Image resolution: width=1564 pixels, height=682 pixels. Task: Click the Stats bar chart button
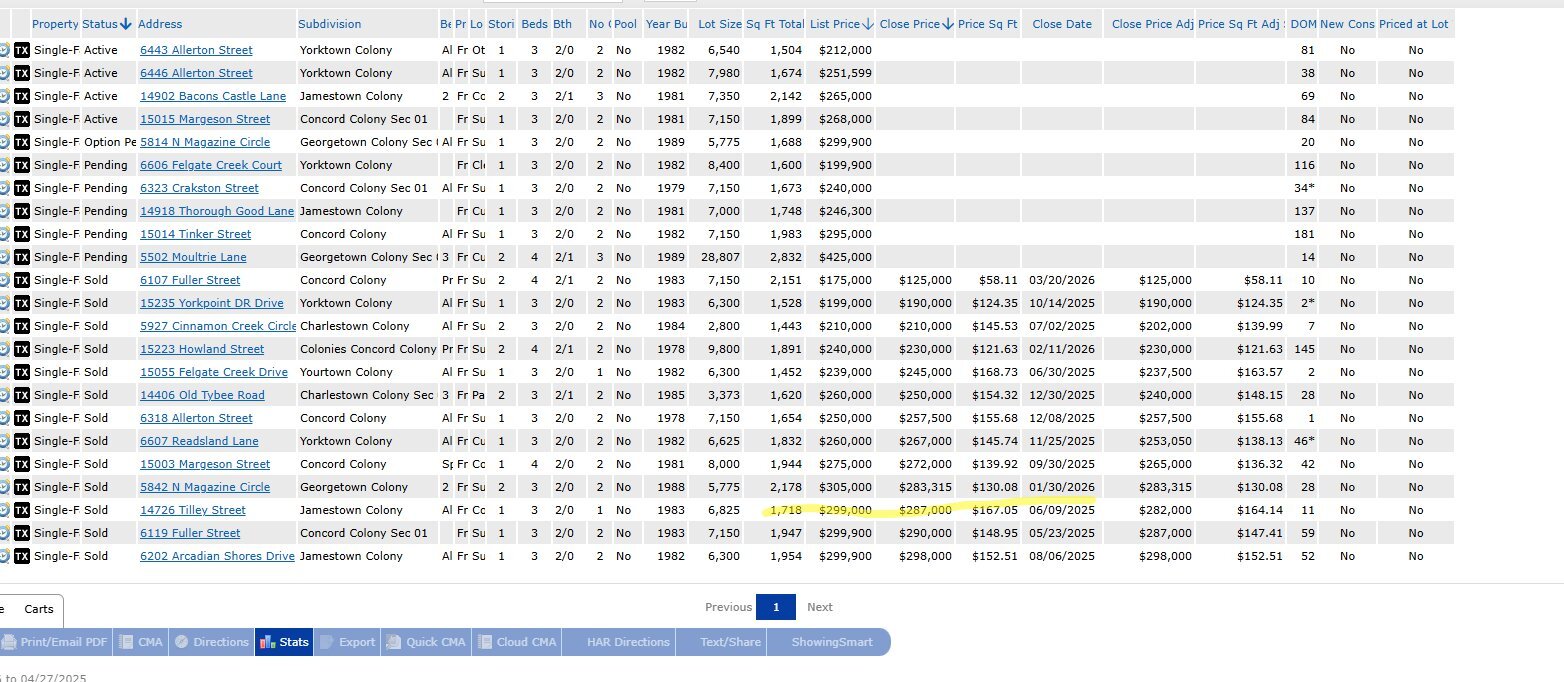pos(284,642)
